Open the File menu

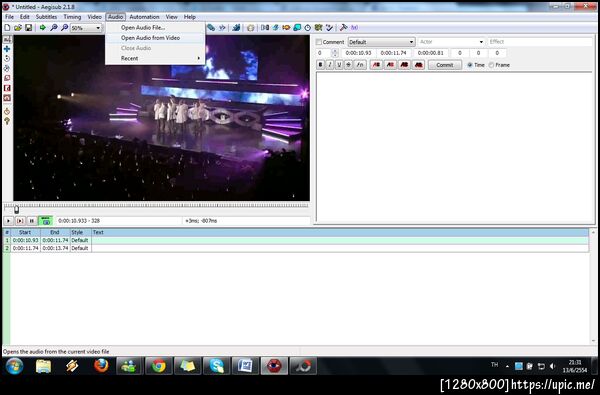click(9, 17)
